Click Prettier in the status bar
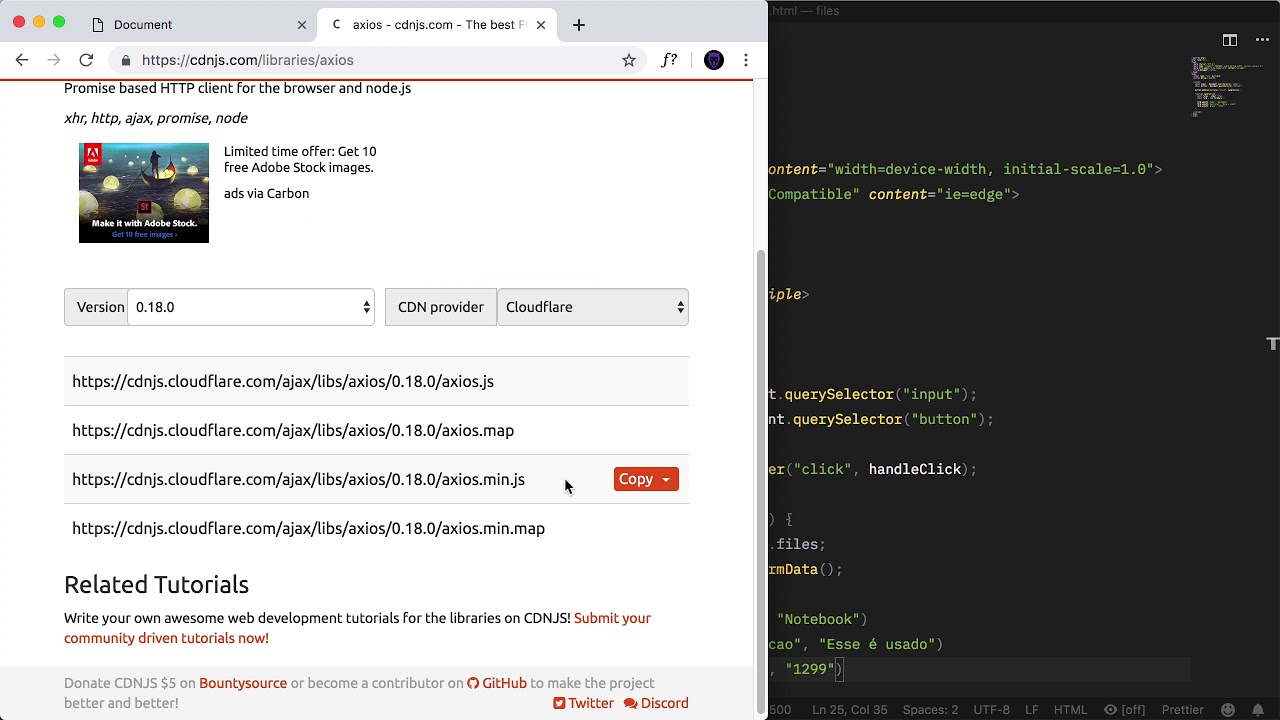Viewport: 1280px width, 720px height. [1183, 710]
